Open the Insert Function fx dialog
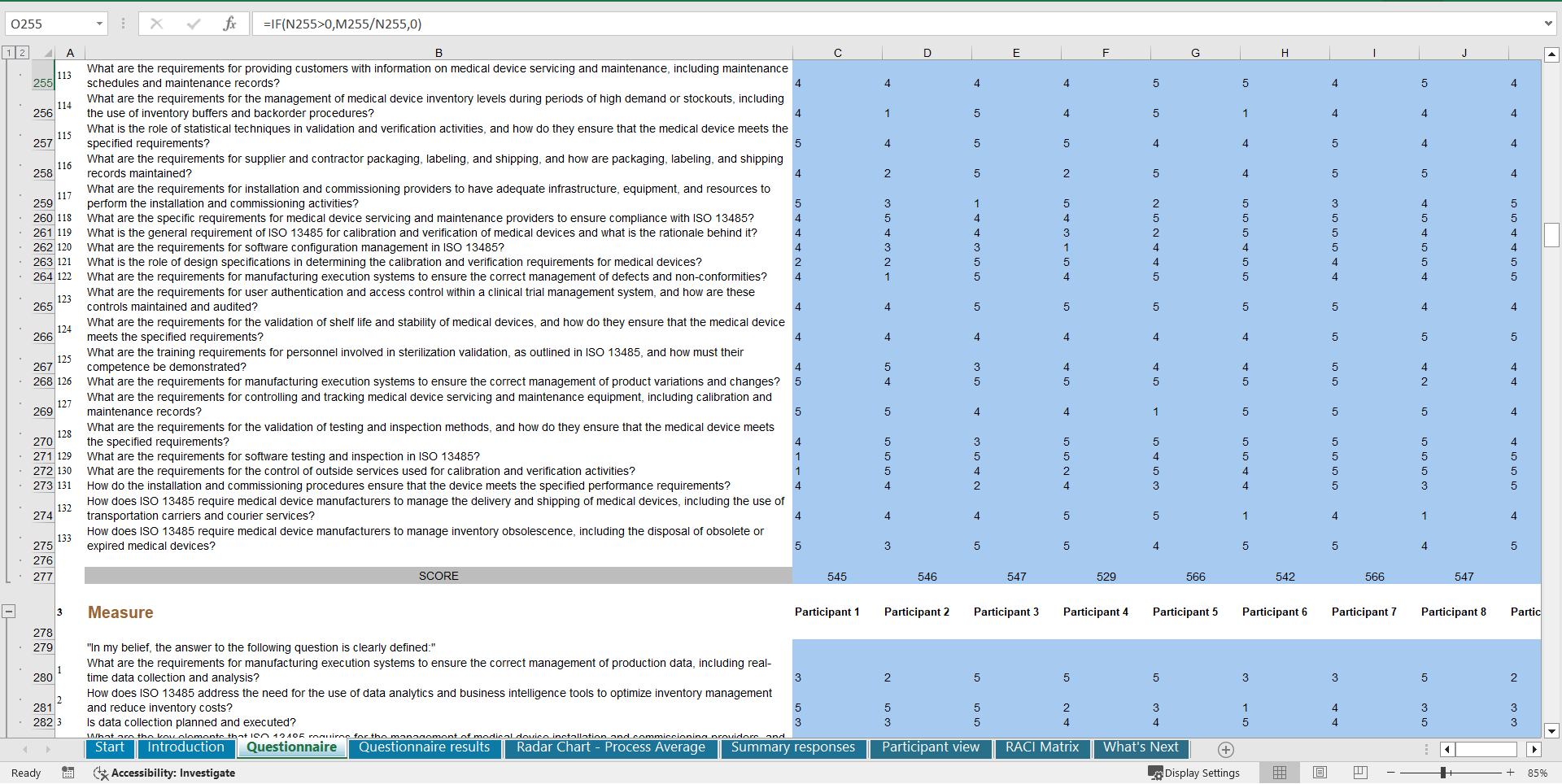The height and width of the screenshot is (784, 1562). 229,24
